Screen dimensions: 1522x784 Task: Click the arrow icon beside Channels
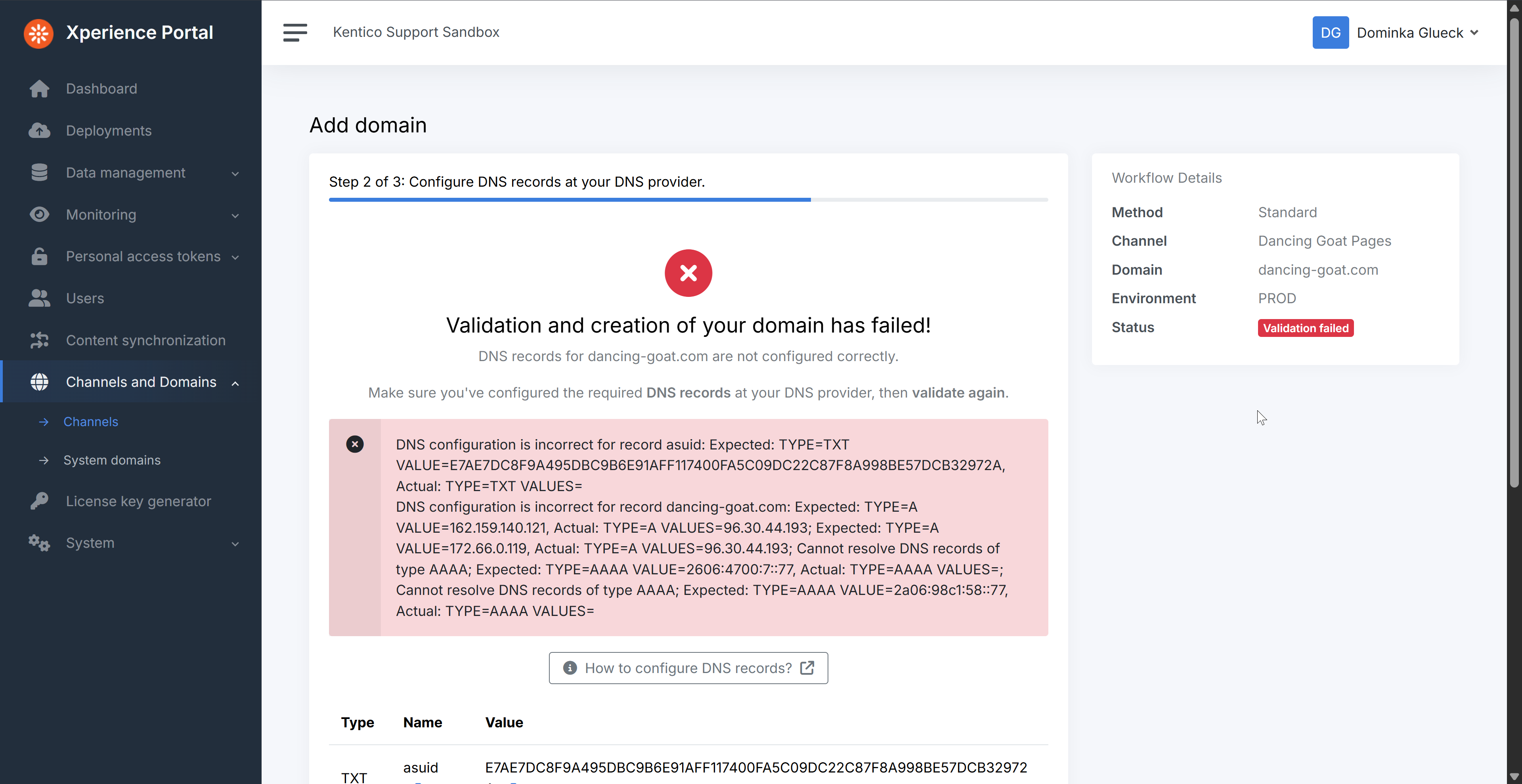coord(44,422)
